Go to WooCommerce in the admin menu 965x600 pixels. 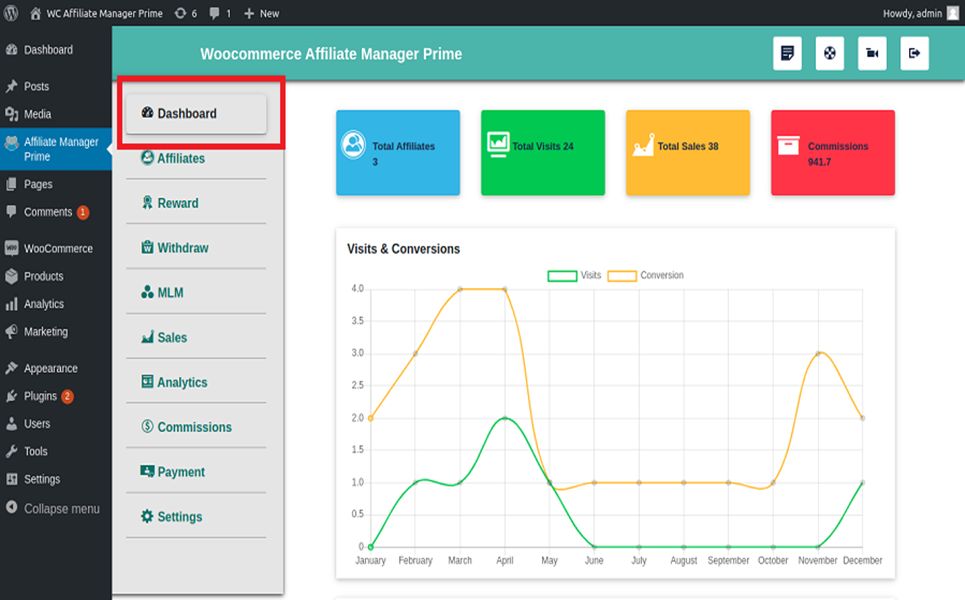click(x=58, y=248)
